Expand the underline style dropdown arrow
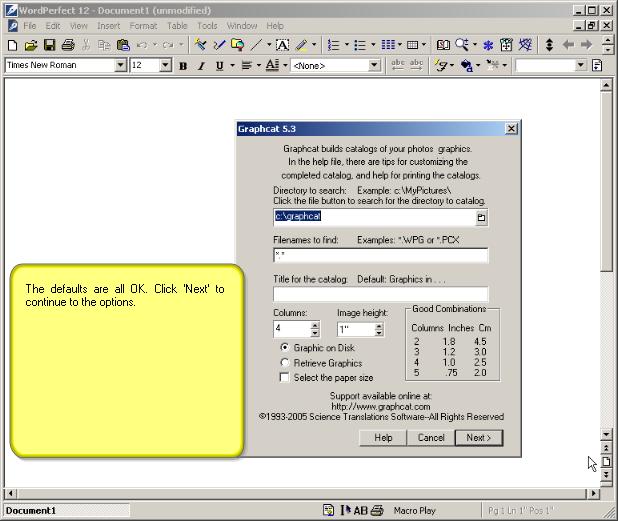 (x=232, y=65)
